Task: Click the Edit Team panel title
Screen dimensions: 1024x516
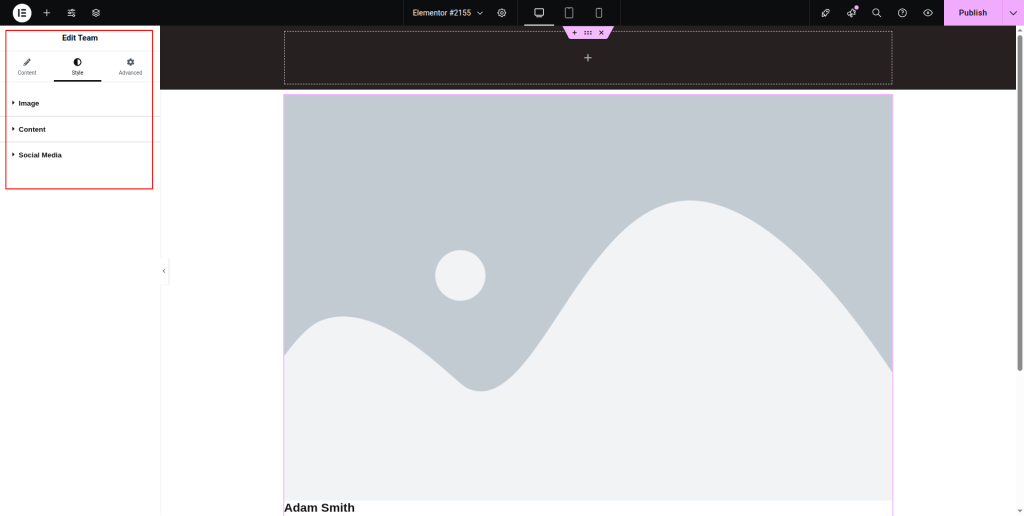Action: point(80,38)
